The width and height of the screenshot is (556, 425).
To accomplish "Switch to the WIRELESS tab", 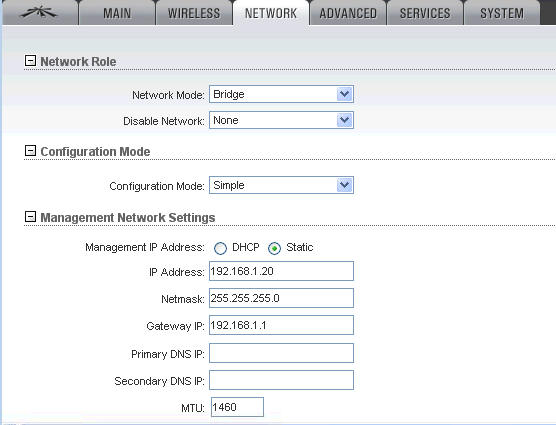I will [194, 13].
